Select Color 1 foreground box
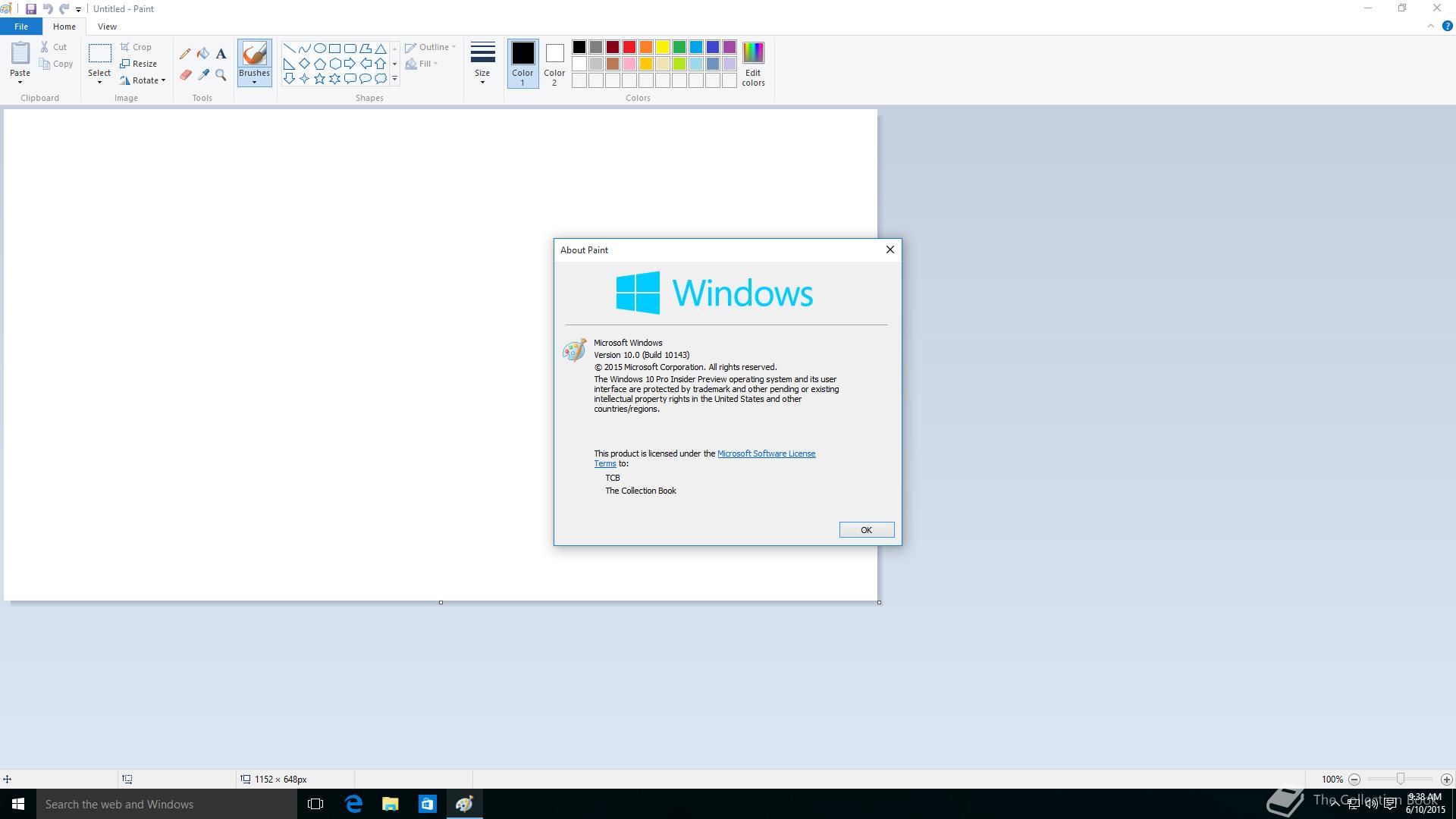1456x819 pixels. click(522, 64)
